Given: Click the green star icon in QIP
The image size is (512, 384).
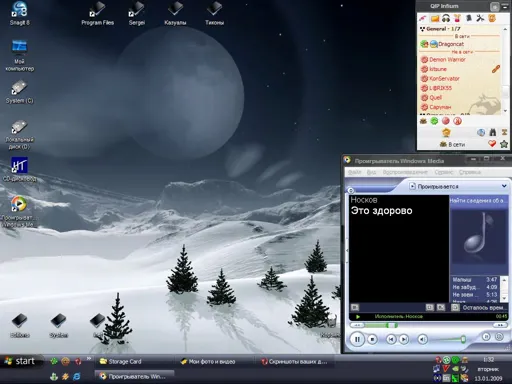Looking at the screenshot, I should (x=504, y=144).
